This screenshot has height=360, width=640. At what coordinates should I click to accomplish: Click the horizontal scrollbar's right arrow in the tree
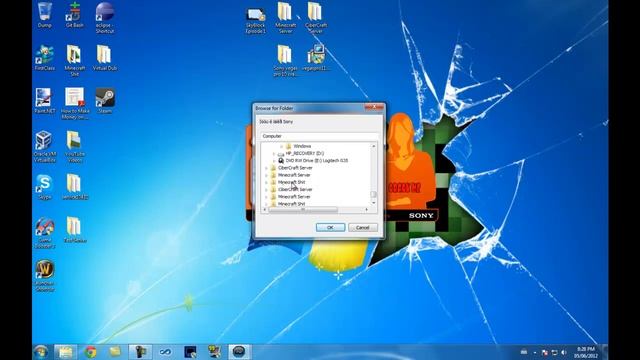367,210
